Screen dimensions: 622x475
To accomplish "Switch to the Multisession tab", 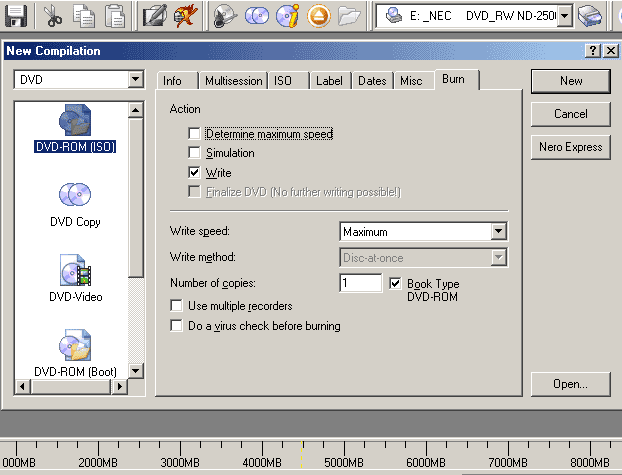I will tap(234, 81).
